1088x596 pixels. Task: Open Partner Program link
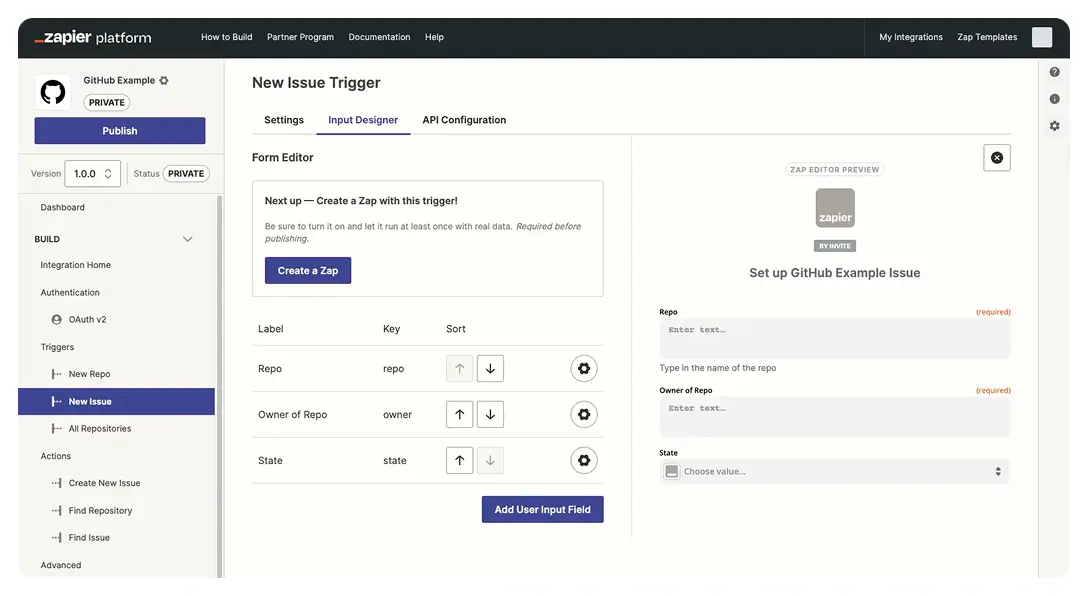(300, 37)
